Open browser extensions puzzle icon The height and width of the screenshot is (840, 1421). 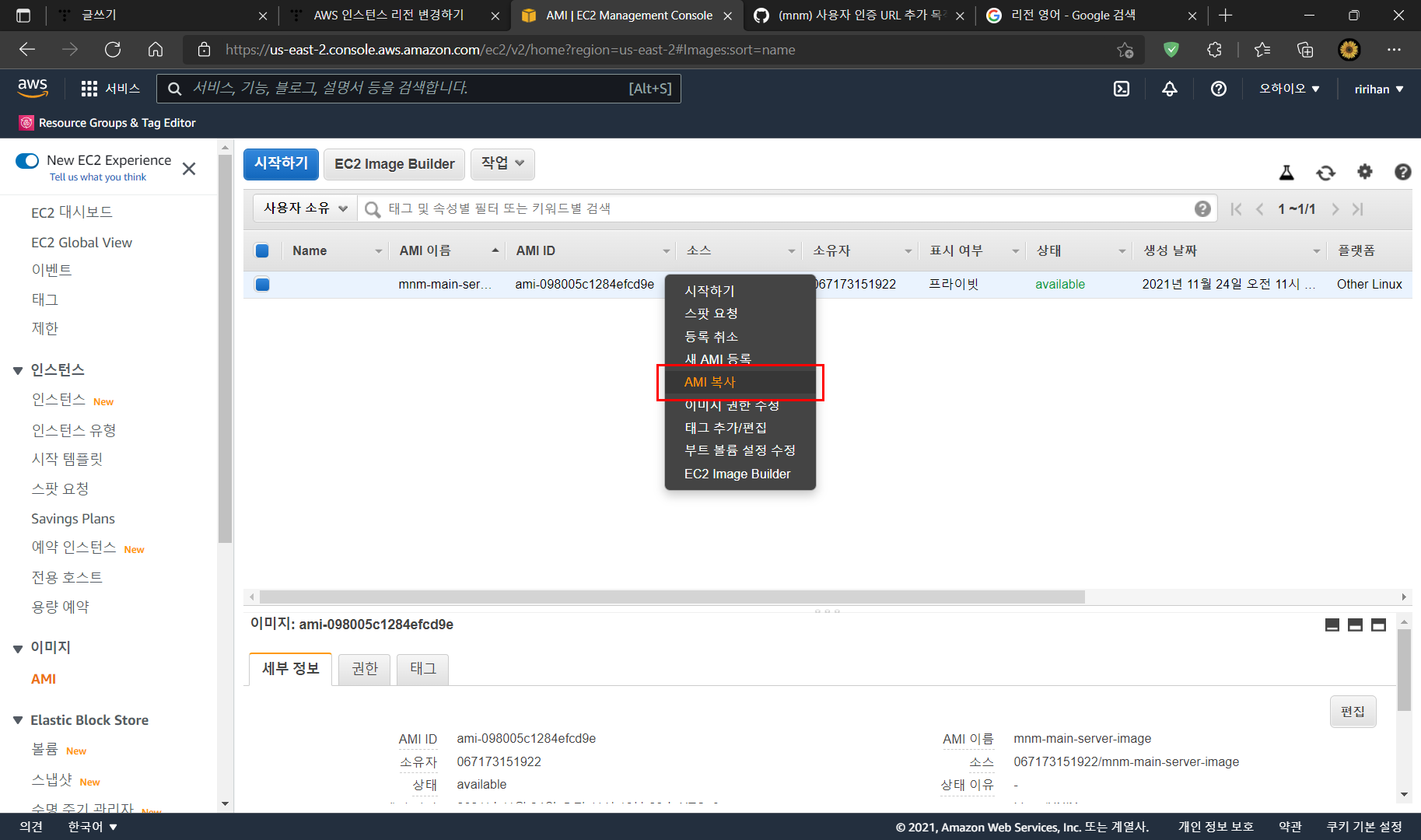click(1214, 50)
